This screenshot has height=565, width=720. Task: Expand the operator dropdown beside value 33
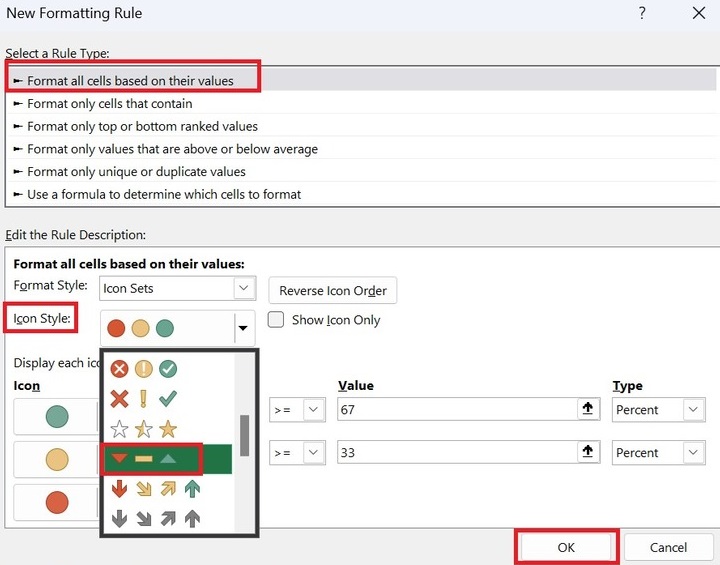point(314,453)
